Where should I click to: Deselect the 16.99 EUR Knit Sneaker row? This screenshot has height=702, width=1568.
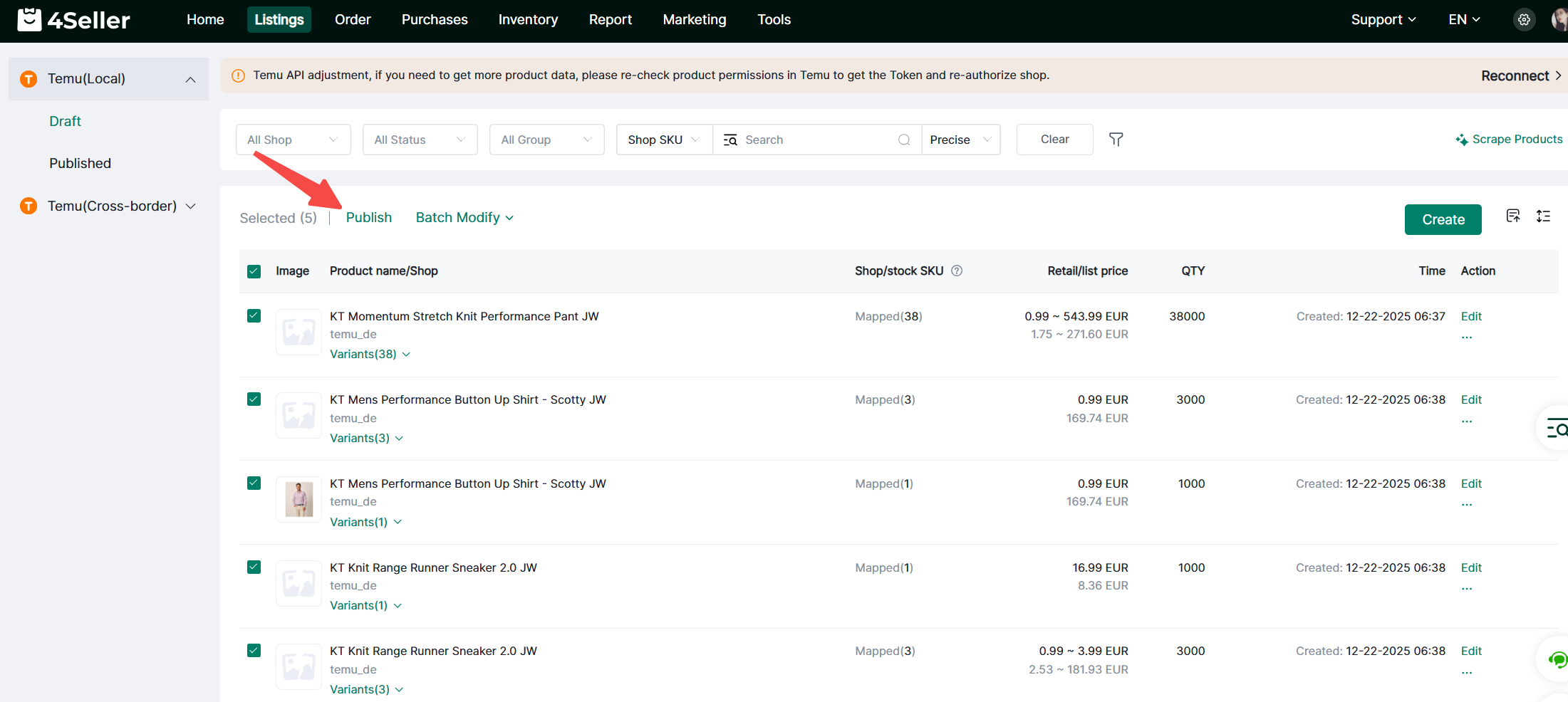tap(254, 567)
